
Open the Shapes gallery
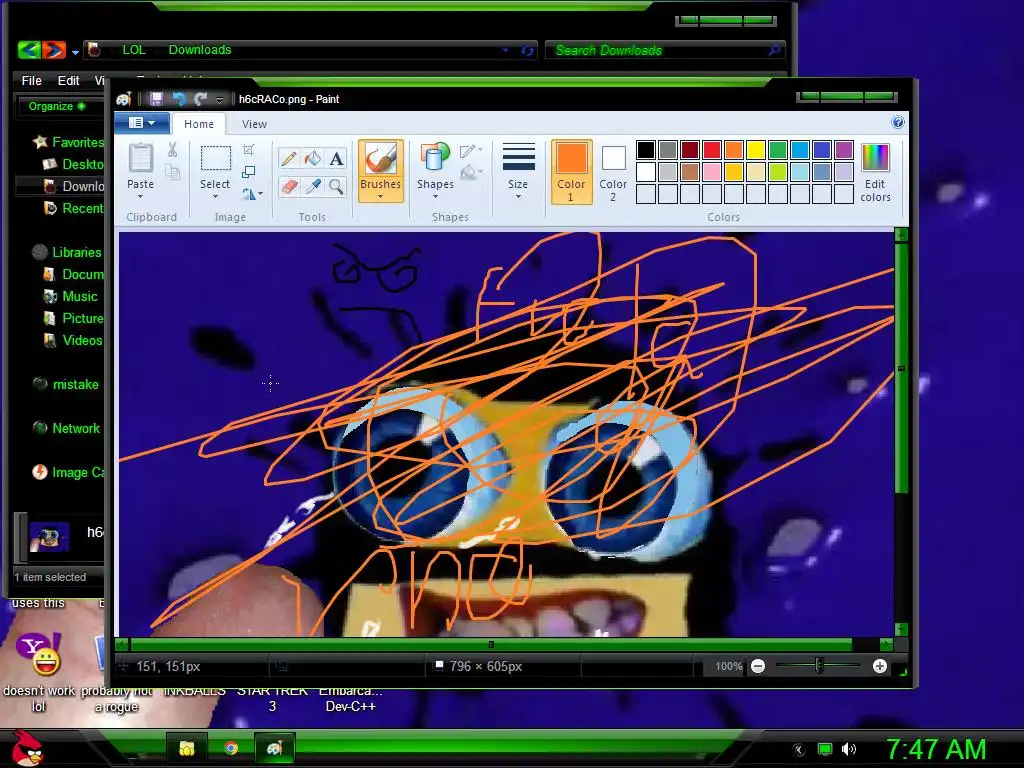(x=435, y=170)
